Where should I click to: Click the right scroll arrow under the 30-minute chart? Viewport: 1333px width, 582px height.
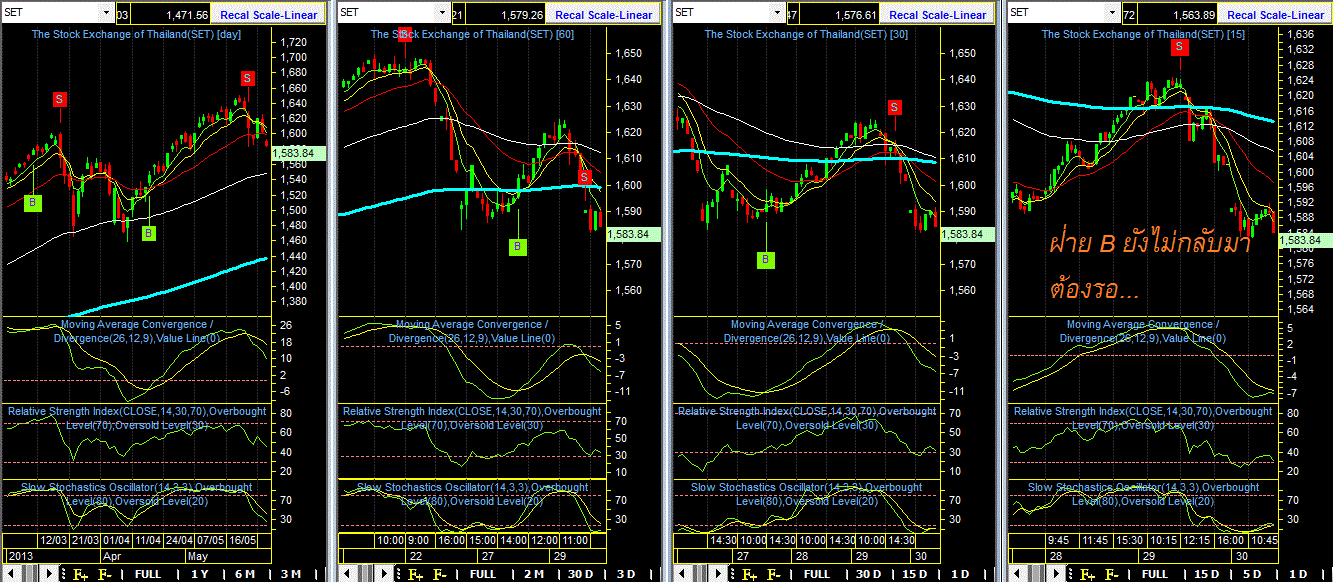(x=718, y=574)
